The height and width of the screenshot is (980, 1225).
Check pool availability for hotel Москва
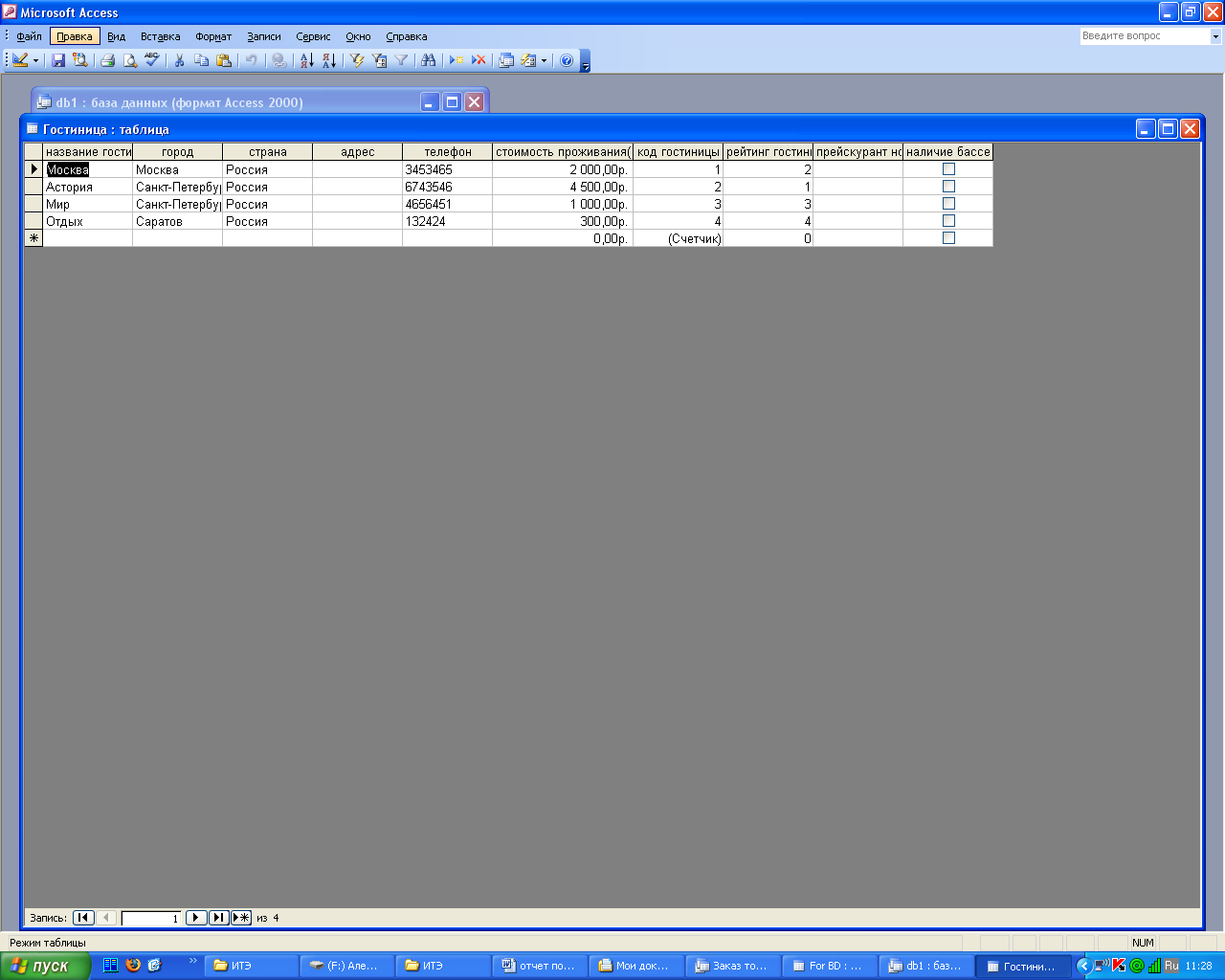point(948,169)
